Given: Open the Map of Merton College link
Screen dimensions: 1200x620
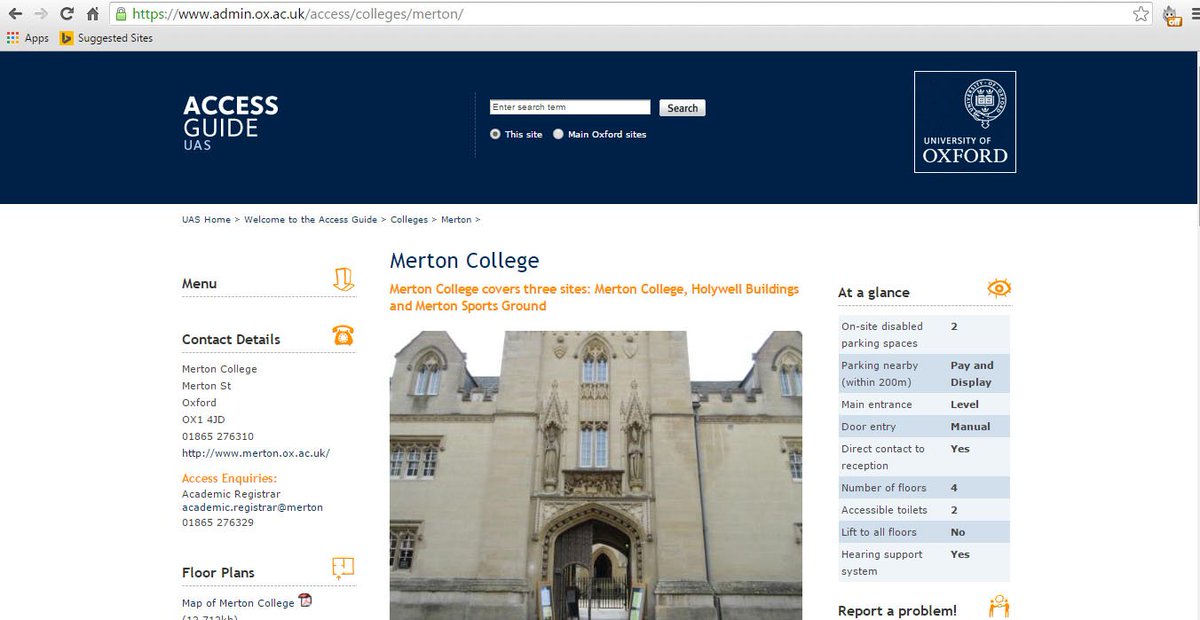Looking at the screenshot, I should (x=238, y=603).
